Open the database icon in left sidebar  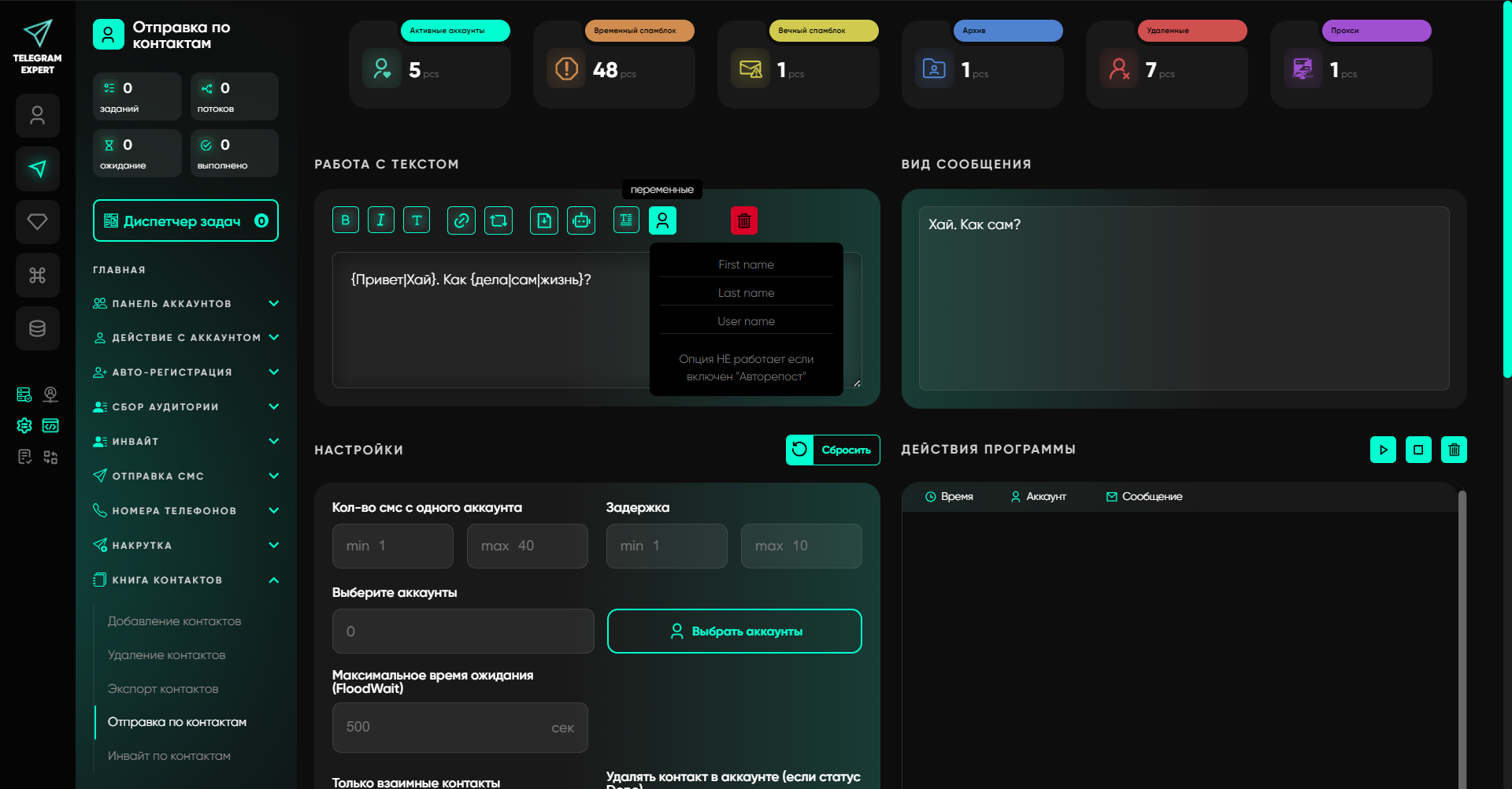(37, 328)
